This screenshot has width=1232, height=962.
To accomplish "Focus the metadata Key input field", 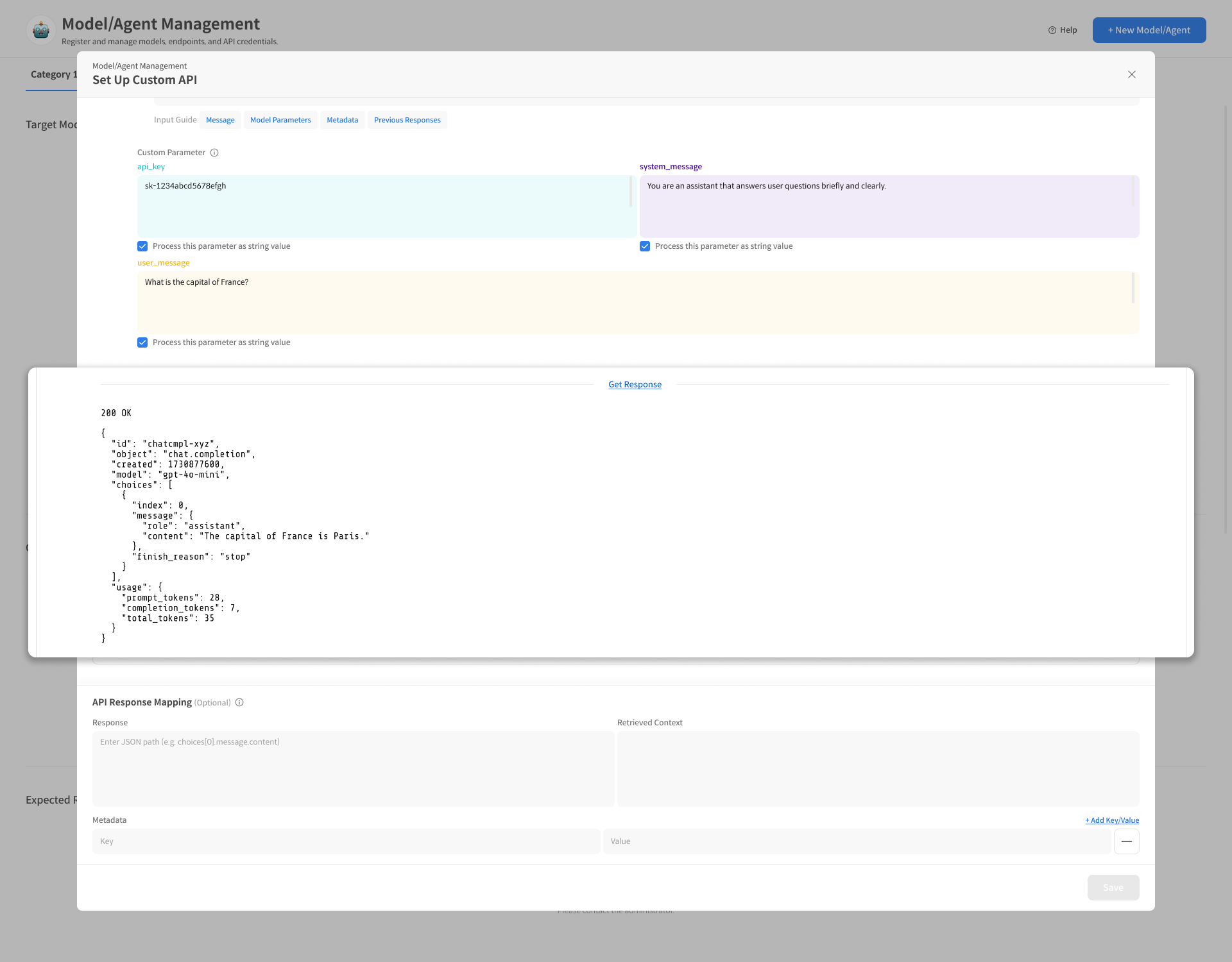I will click(346, 841).
